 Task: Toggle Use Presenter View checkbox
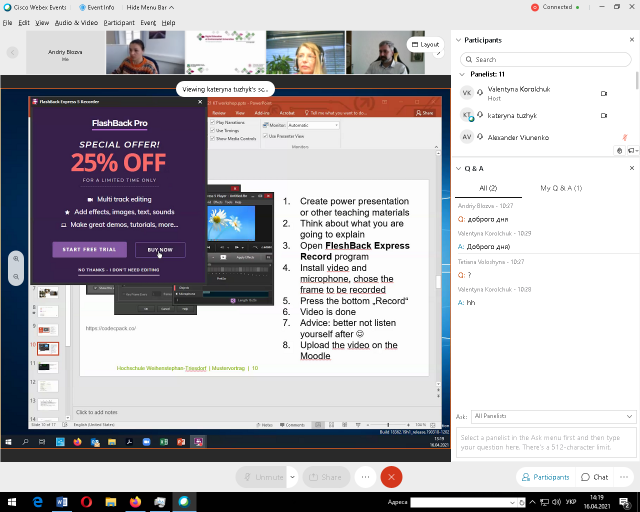265,136
